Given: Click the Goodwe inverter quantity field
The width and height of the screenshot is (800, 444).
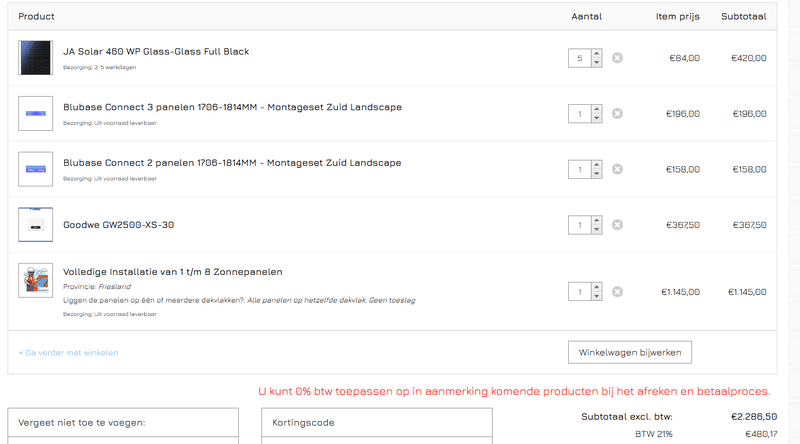Looking at the screenshot, I should (580, 225).
